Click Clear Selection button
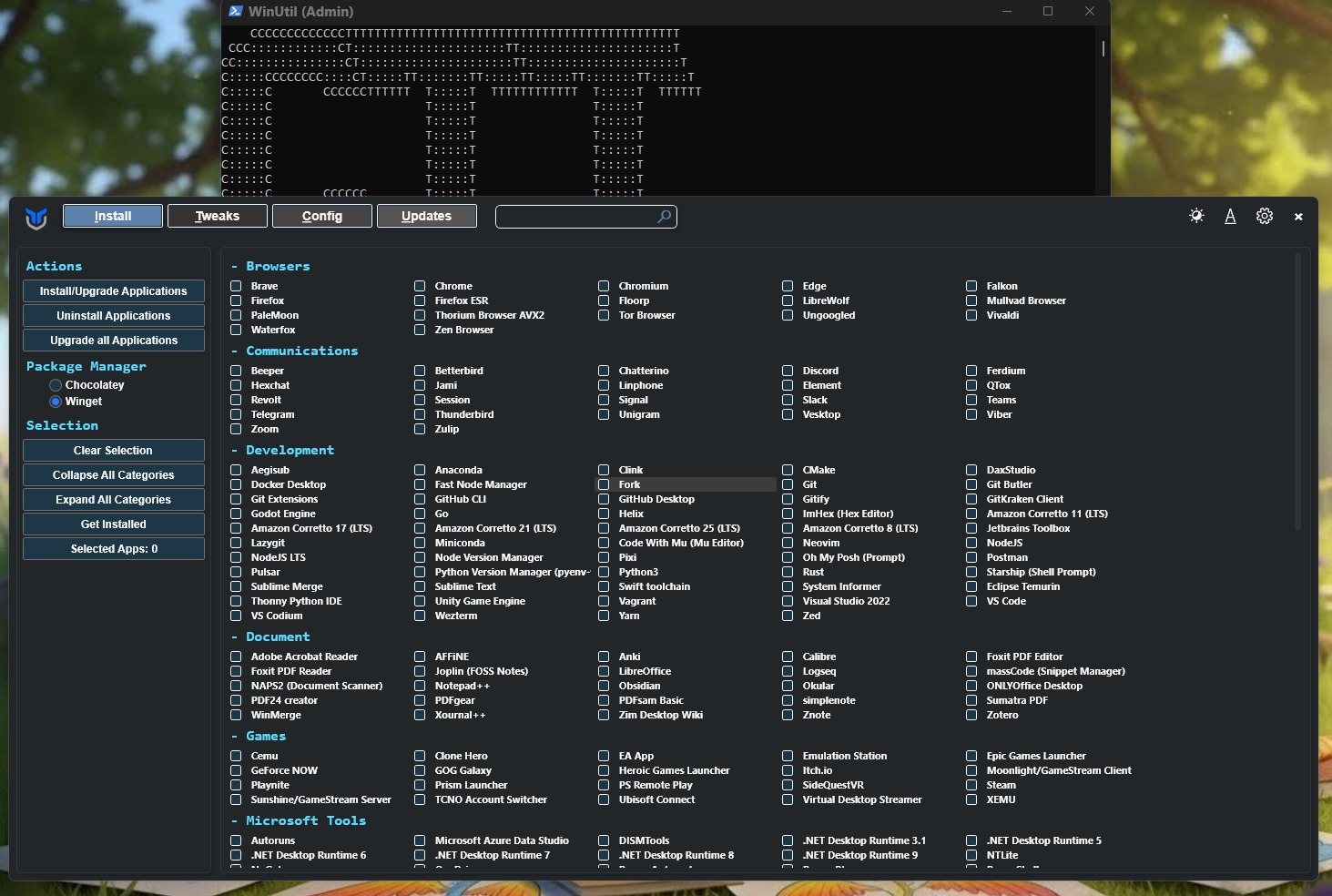Viewport: 1332px width, 896px height. coord(114,451)
